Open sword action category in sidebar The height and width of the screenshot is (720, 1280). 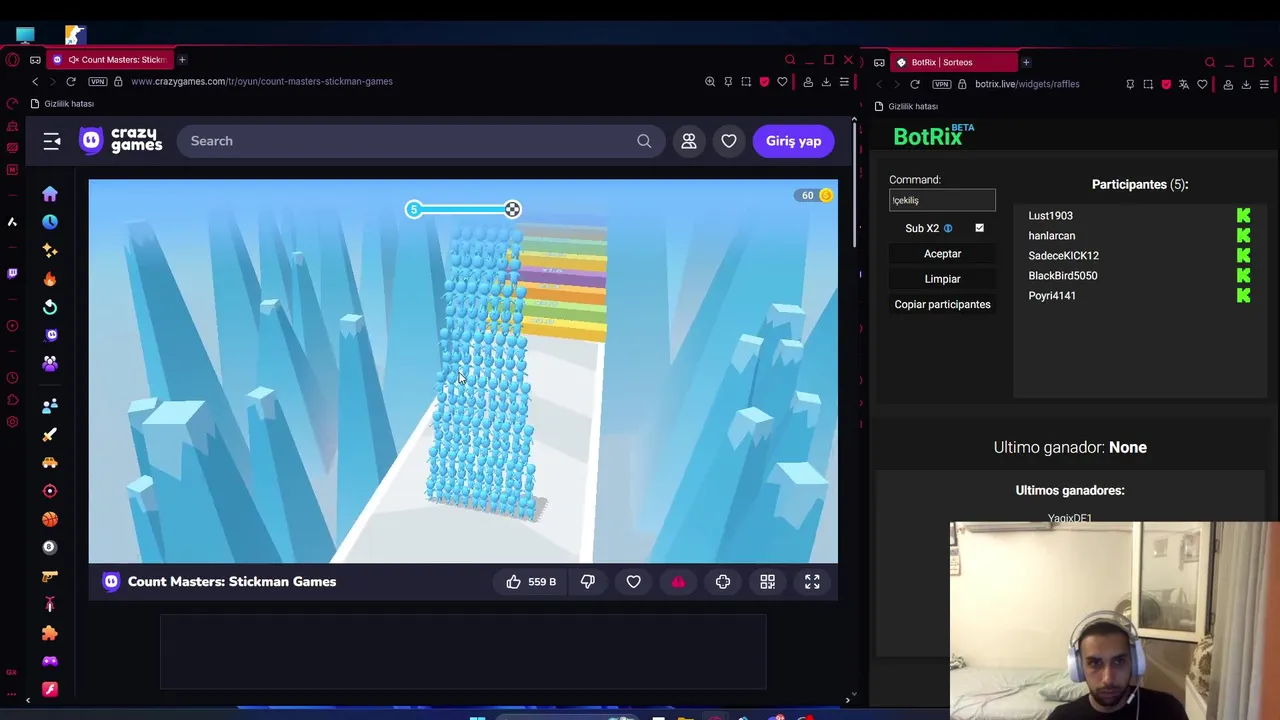click(x=50, y=434)
